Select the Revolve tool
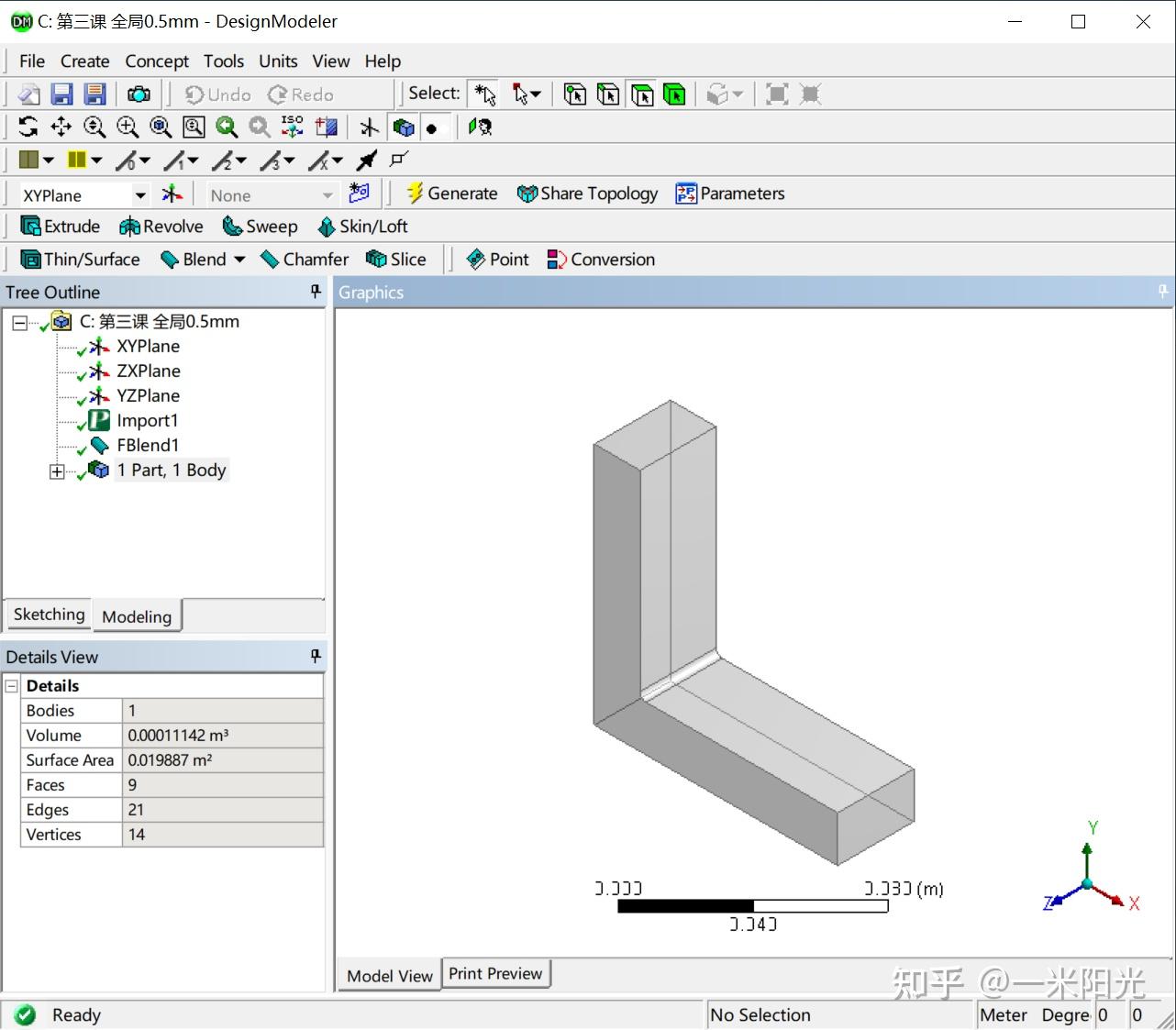This screenshot has width=1176, height=1030. point(161,226)
